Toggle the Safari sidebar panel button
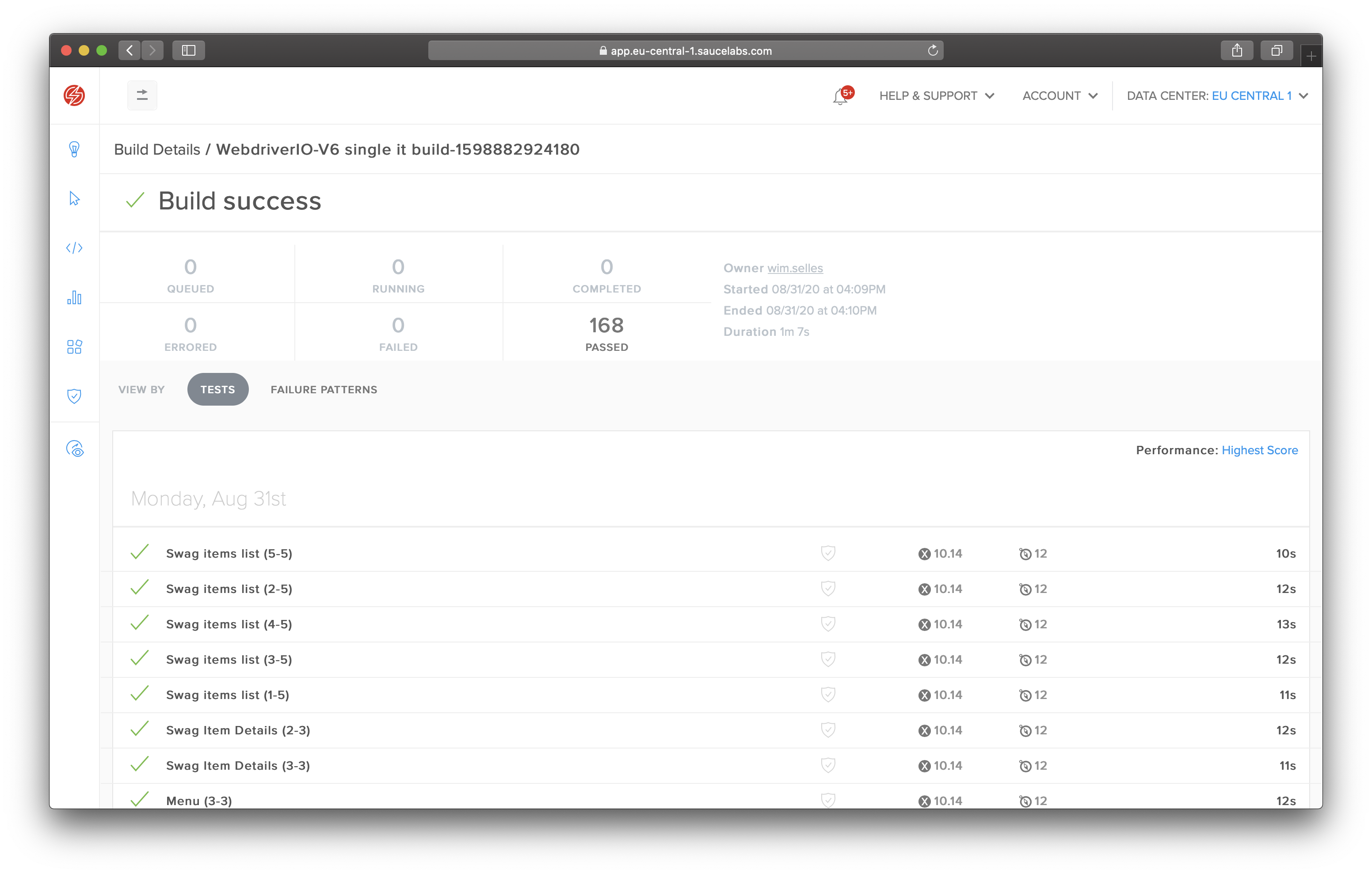The width and height of the screenshot is (1372, 874). tap(189, 50)
